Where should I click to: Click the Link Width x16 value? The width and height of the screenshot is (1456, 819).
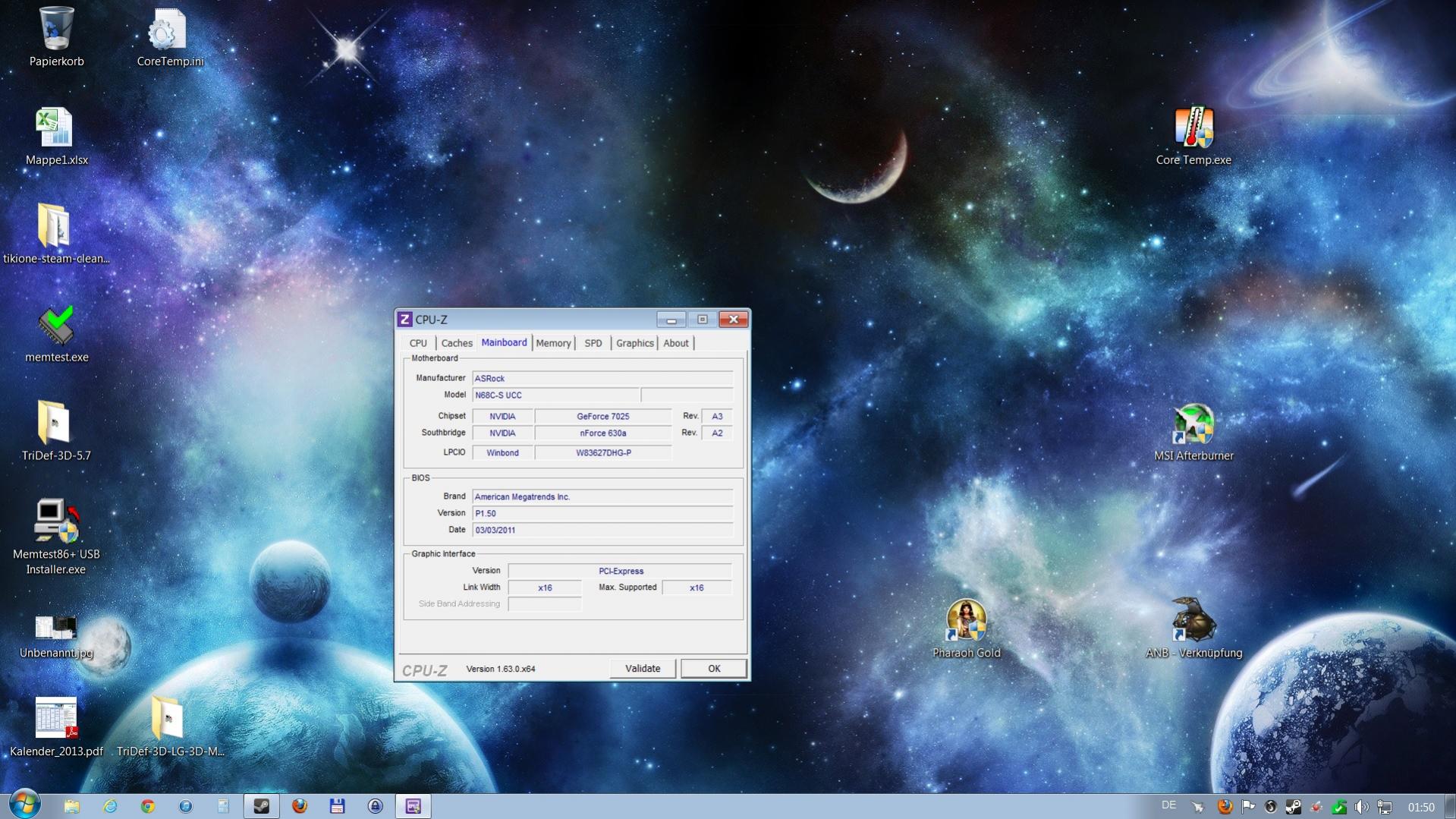(x=545, y=587)
